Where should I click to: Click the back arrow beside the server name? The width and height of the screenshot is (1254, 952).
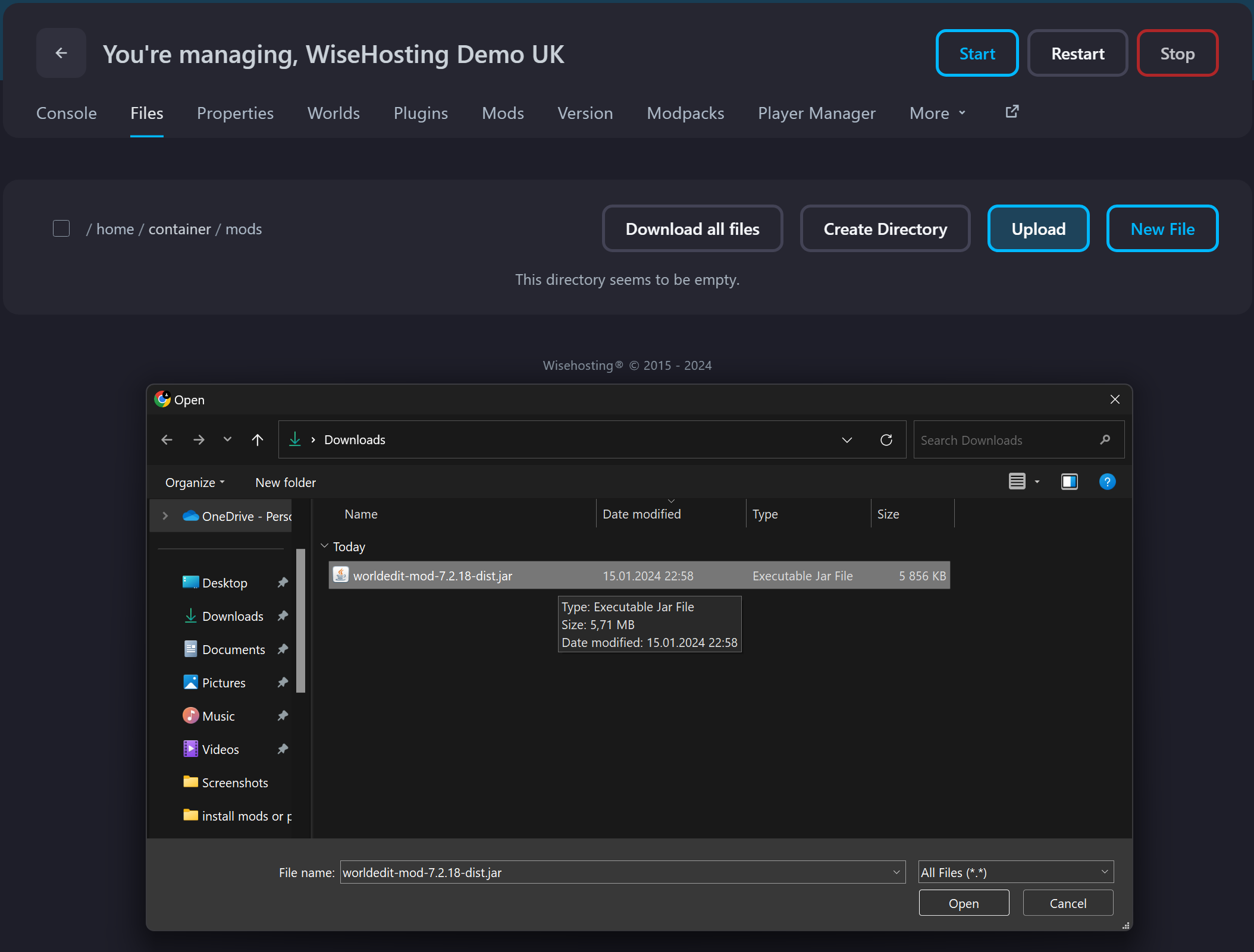[x=61, y=53]
